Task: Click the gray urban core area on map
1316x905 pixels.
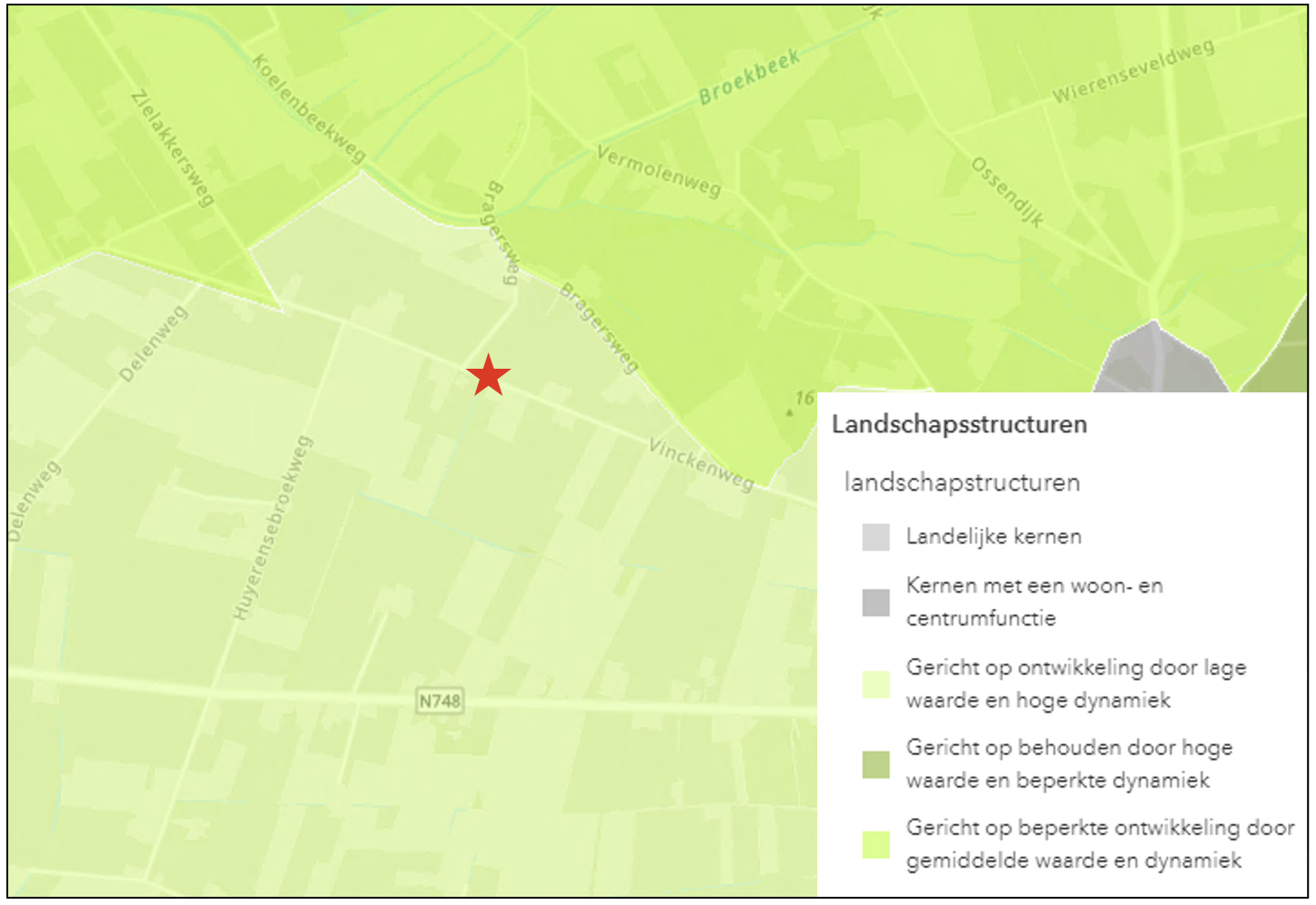Action: pos(1158,360)
